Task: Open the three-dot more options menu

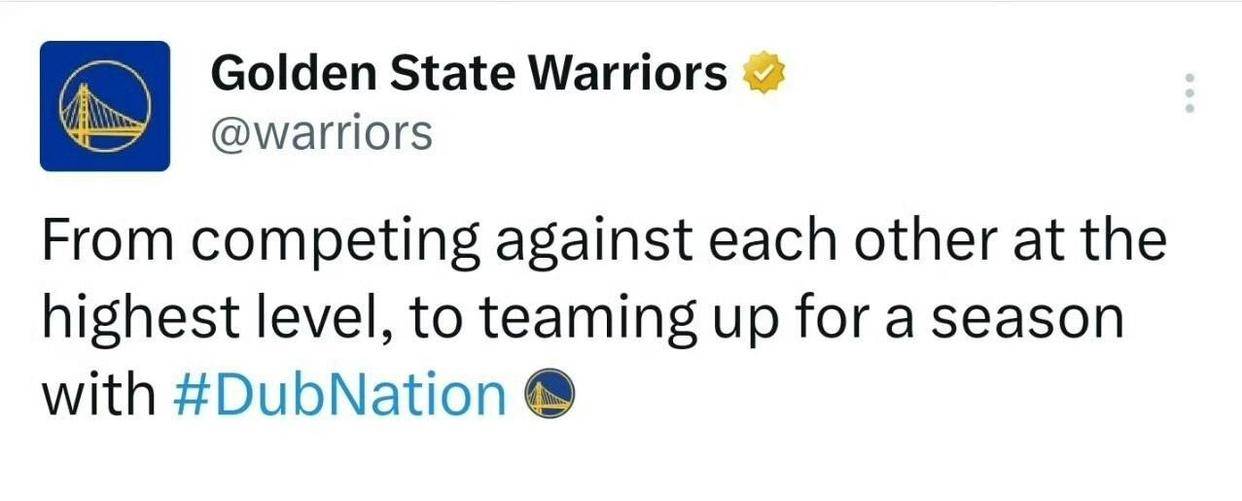Action: click(x=1190, y=93)
